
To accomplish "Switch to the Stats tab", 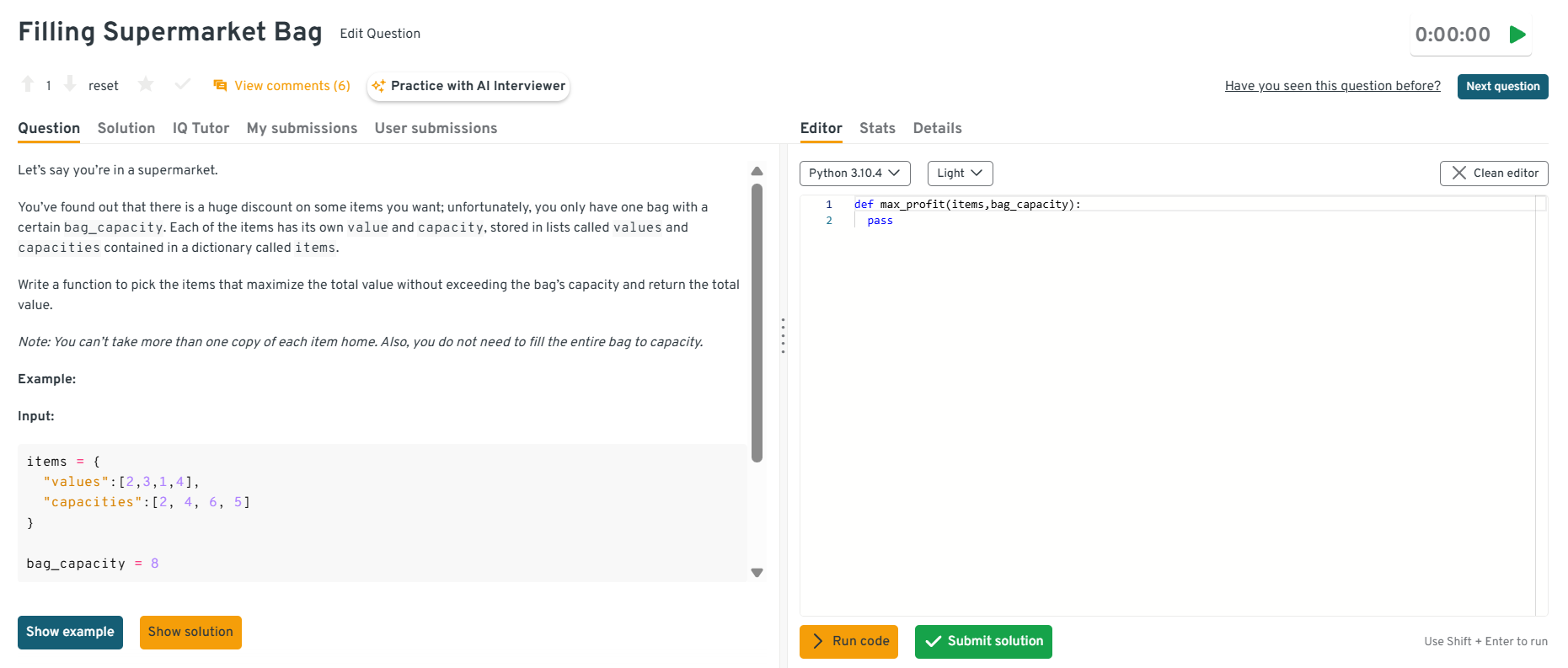I will click(877, 128).
